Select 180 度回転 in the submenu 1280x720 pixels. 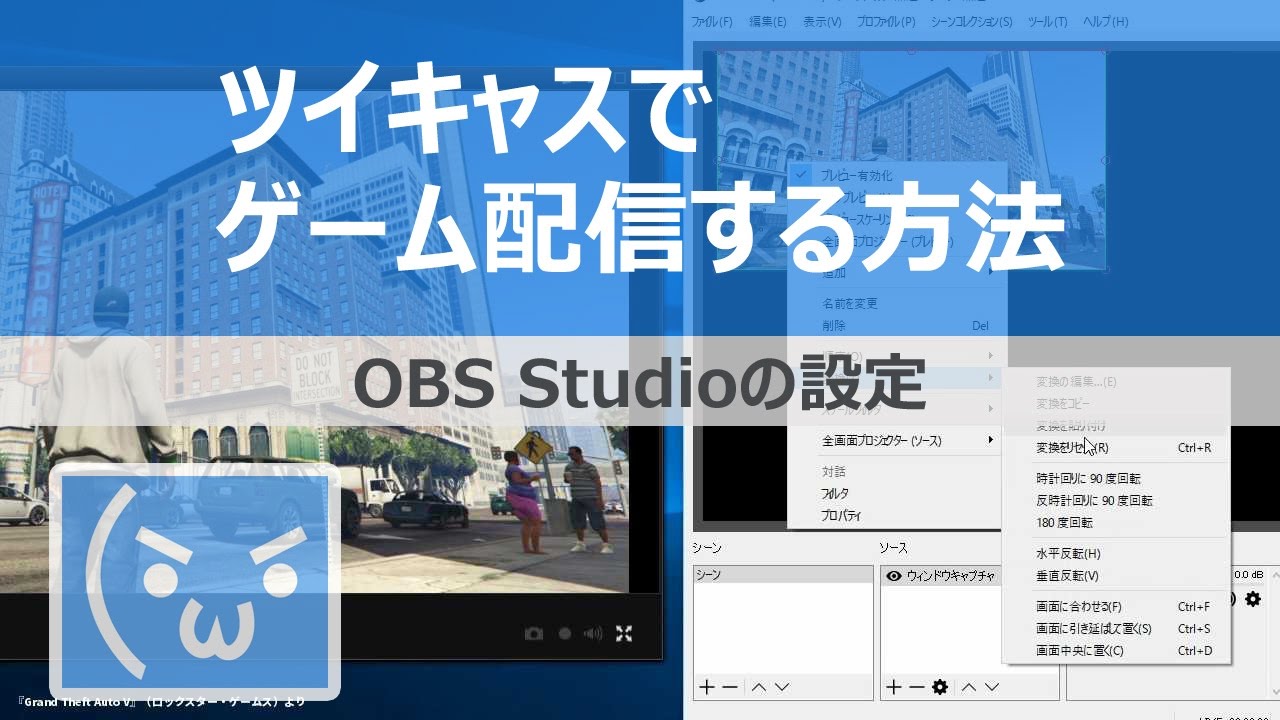coord(1117,522)
